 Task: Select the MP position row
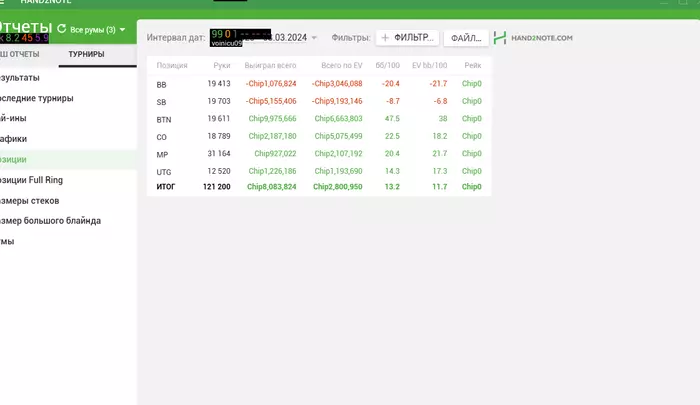coord(319,154)
